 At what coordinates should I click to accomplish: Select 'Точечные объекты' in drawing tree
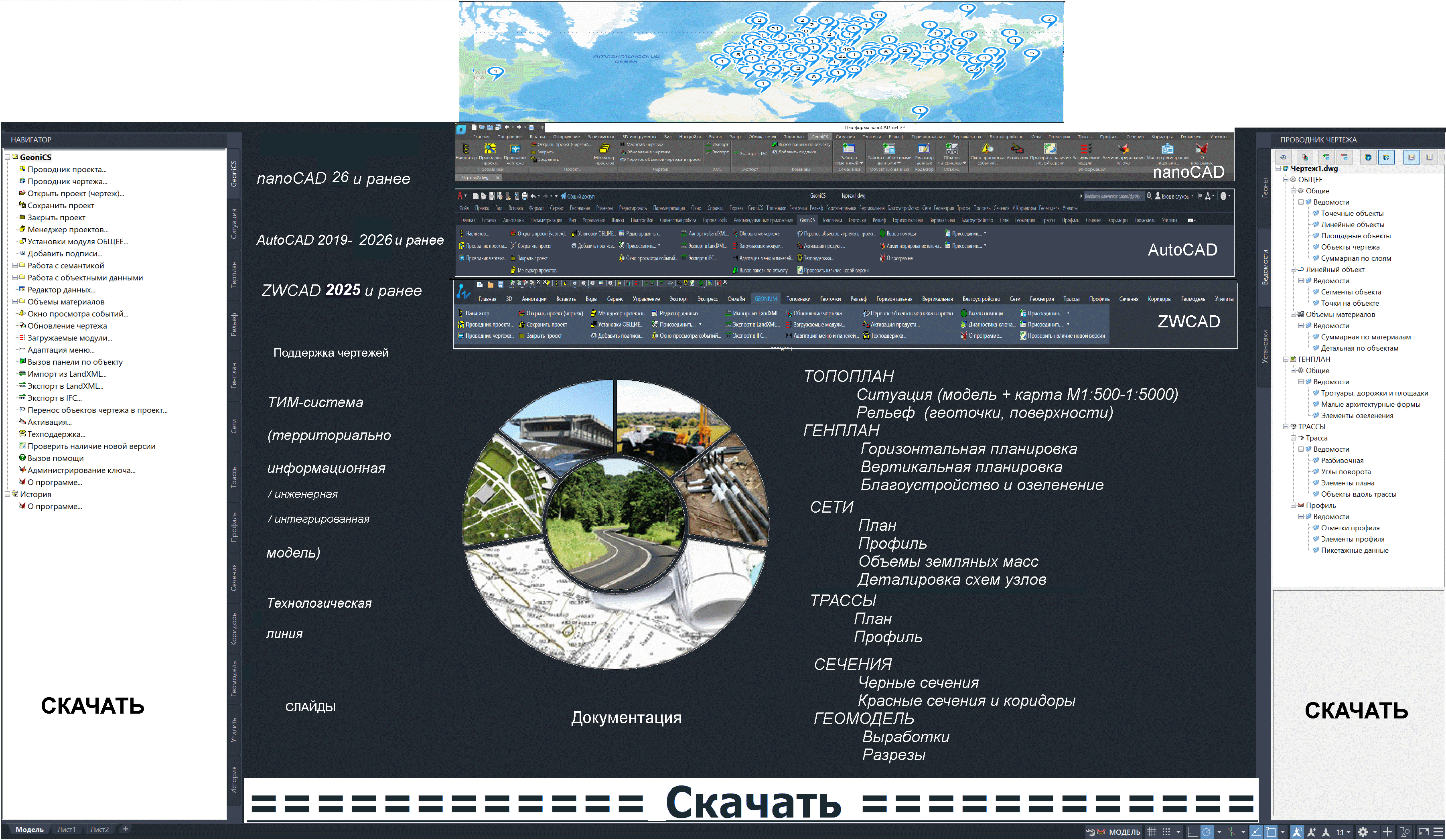click(1352, 213)
